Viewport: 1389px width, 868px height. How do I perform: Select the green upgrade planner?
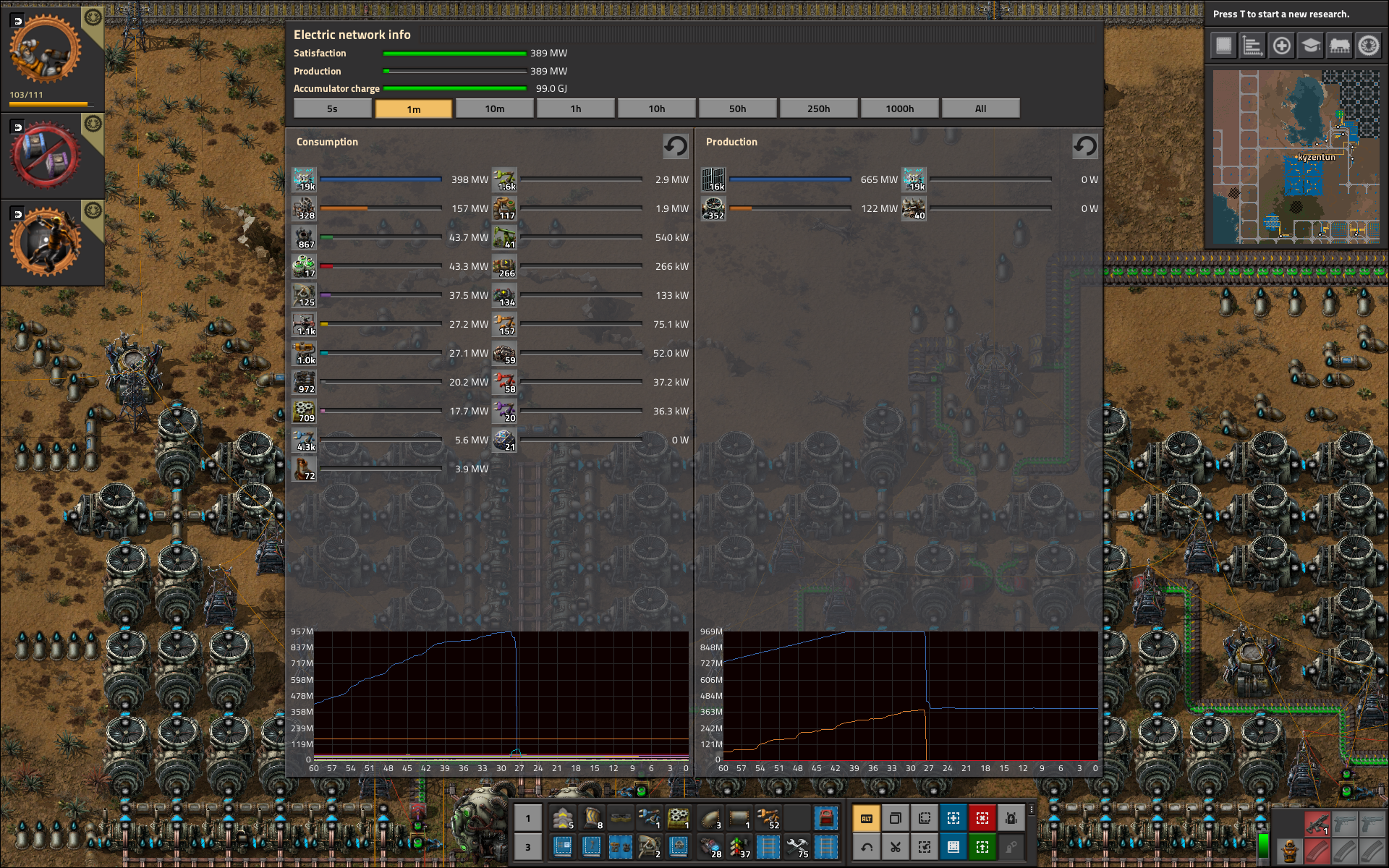click(982, 847)
